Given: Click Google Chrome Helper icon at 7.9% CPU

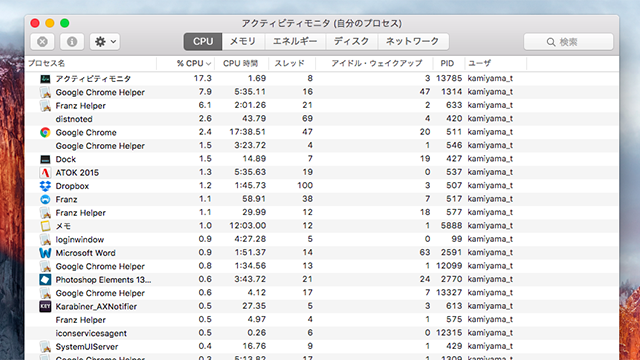Looking at the screenshot, I should click(45, 92).
